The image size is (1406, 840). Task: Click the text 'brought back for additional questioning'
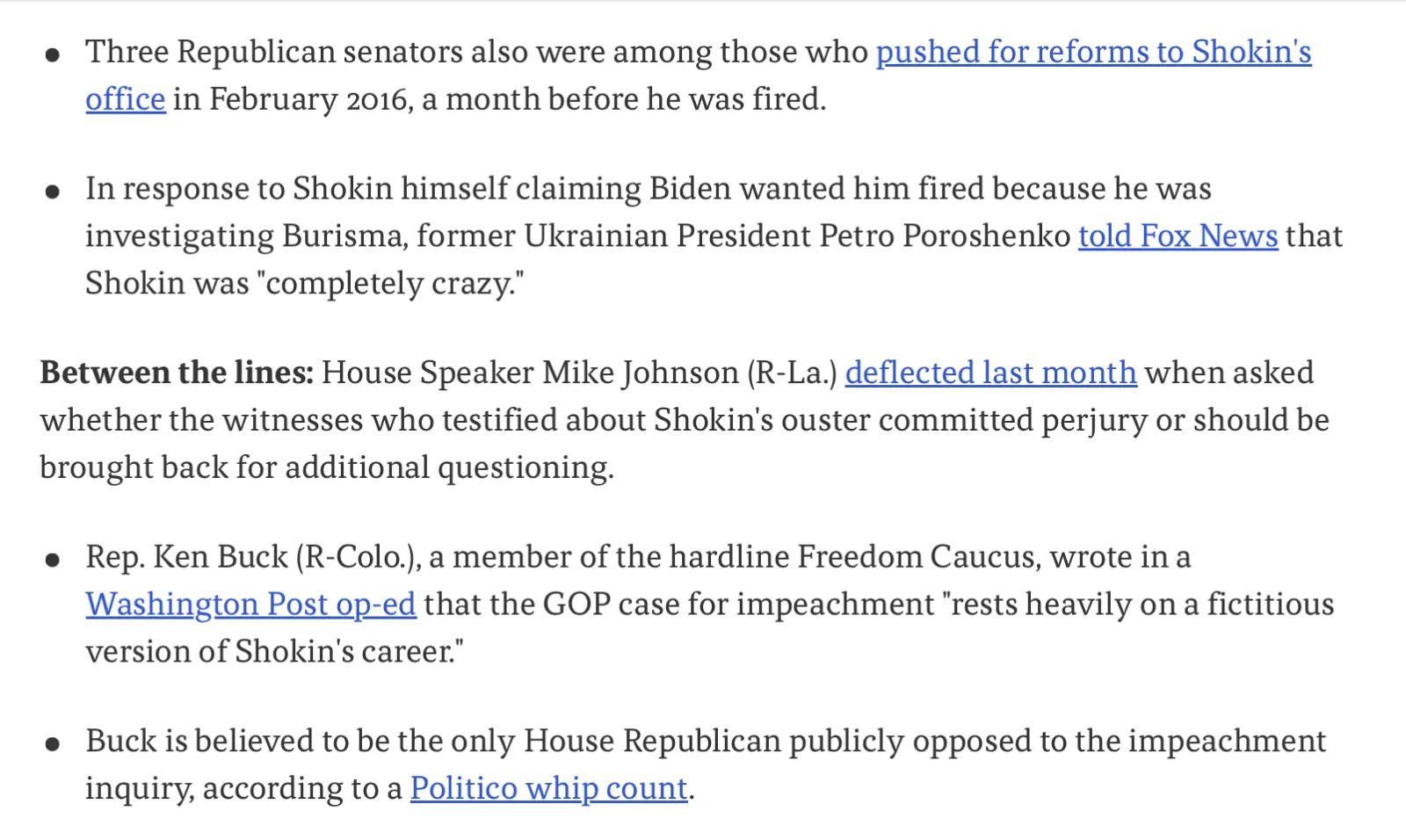point(325,467)
